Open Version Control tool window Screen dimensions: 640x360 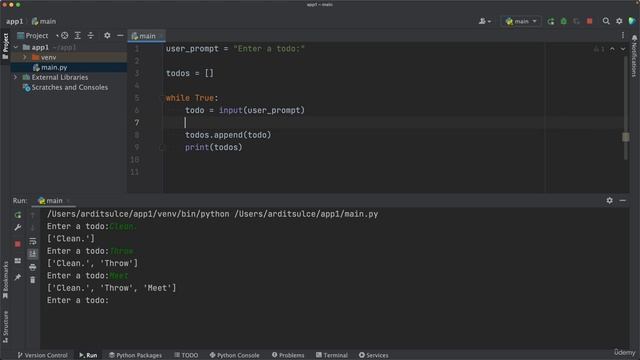coord(42,355)
